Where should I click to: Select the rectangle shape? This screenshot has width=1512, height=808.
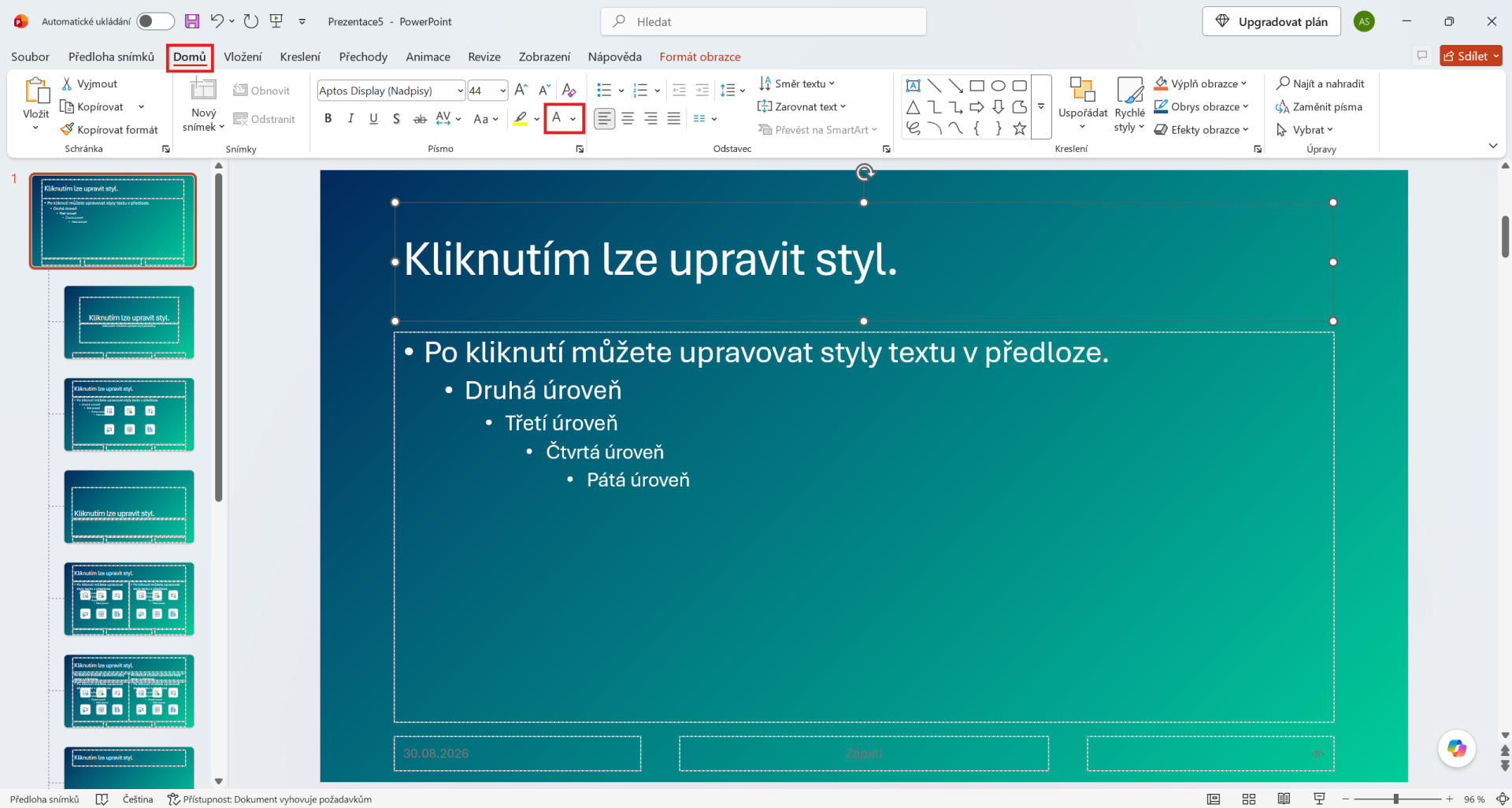976,85
